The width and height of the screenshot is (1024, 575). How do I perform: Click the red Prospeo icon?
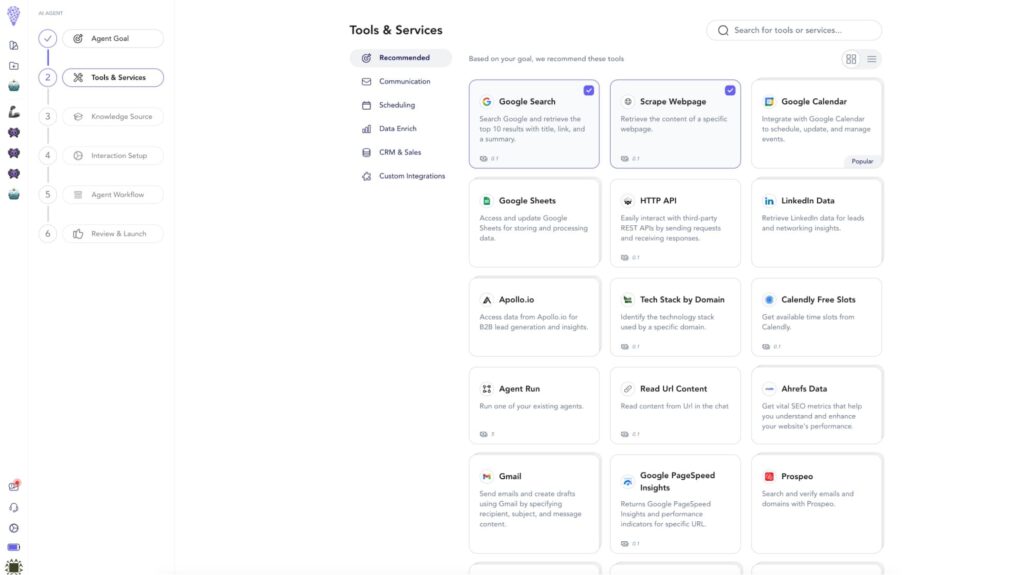(769, 477)
